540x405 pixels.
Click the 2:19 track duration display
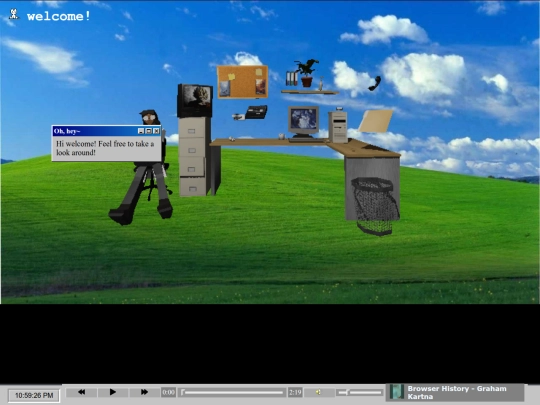pyautogui.click(x=295, y=392)
